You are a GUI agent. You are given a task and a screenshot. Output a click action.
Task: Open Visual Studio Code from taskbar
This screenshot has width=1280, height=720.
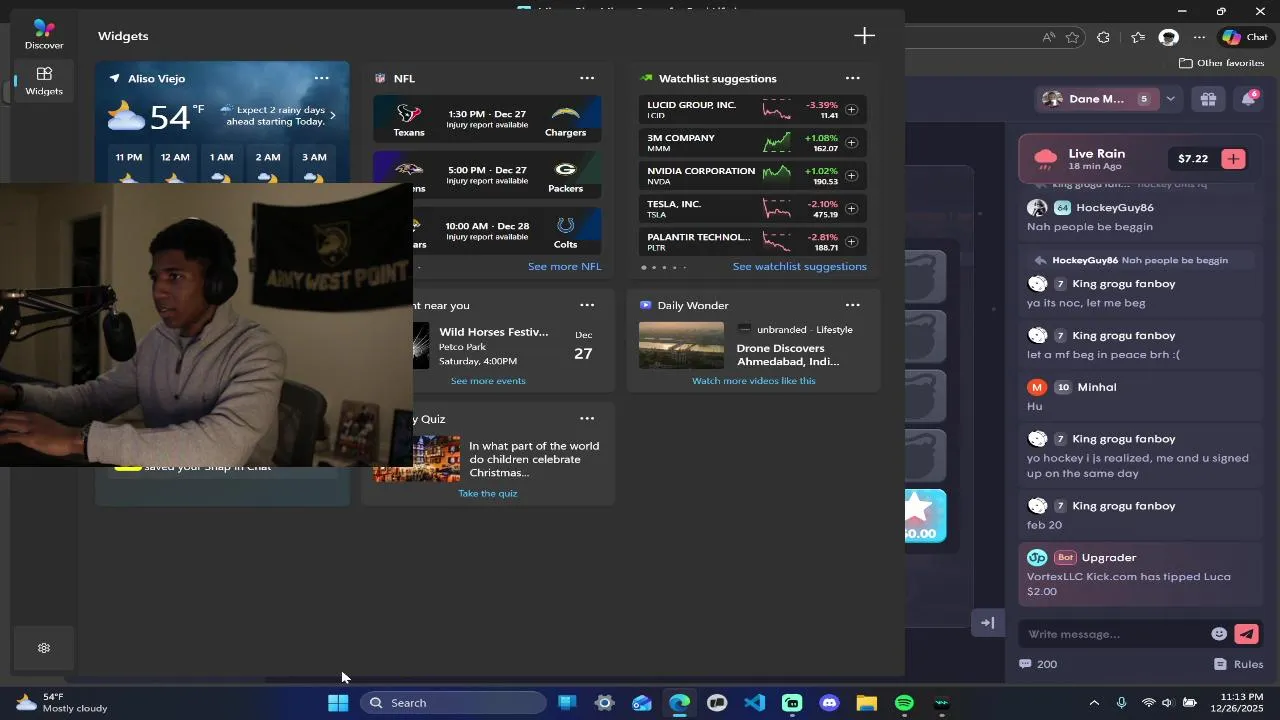[x=755, y=703]
